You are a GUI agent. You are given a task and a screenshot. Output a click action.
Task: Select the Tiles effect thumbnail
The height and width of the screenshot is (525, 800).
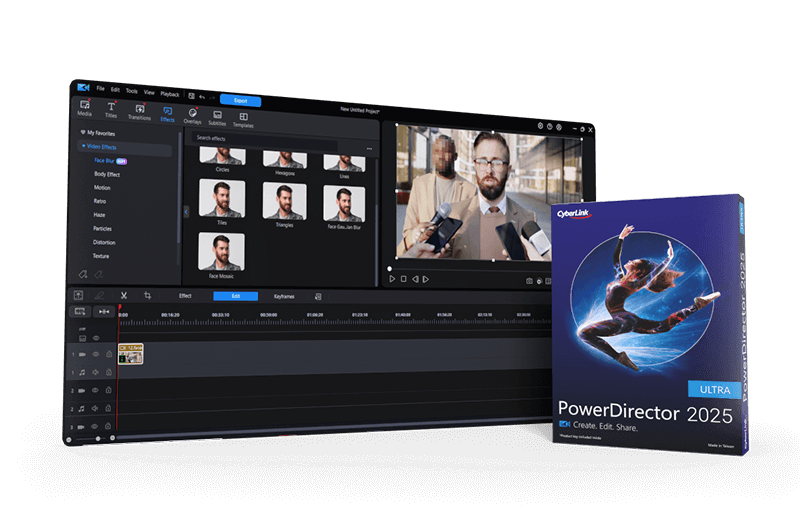(x=222, y=198)
